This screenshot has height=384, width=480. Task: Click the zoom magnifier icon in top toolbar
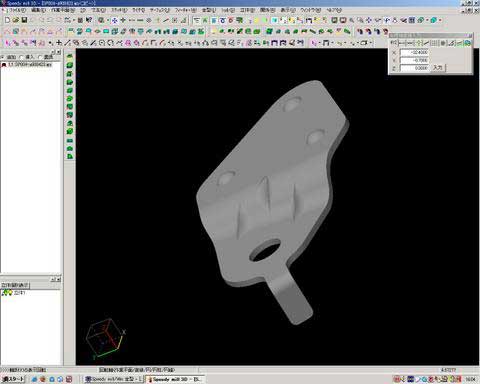pyautogui.click(x=352, y=20)
